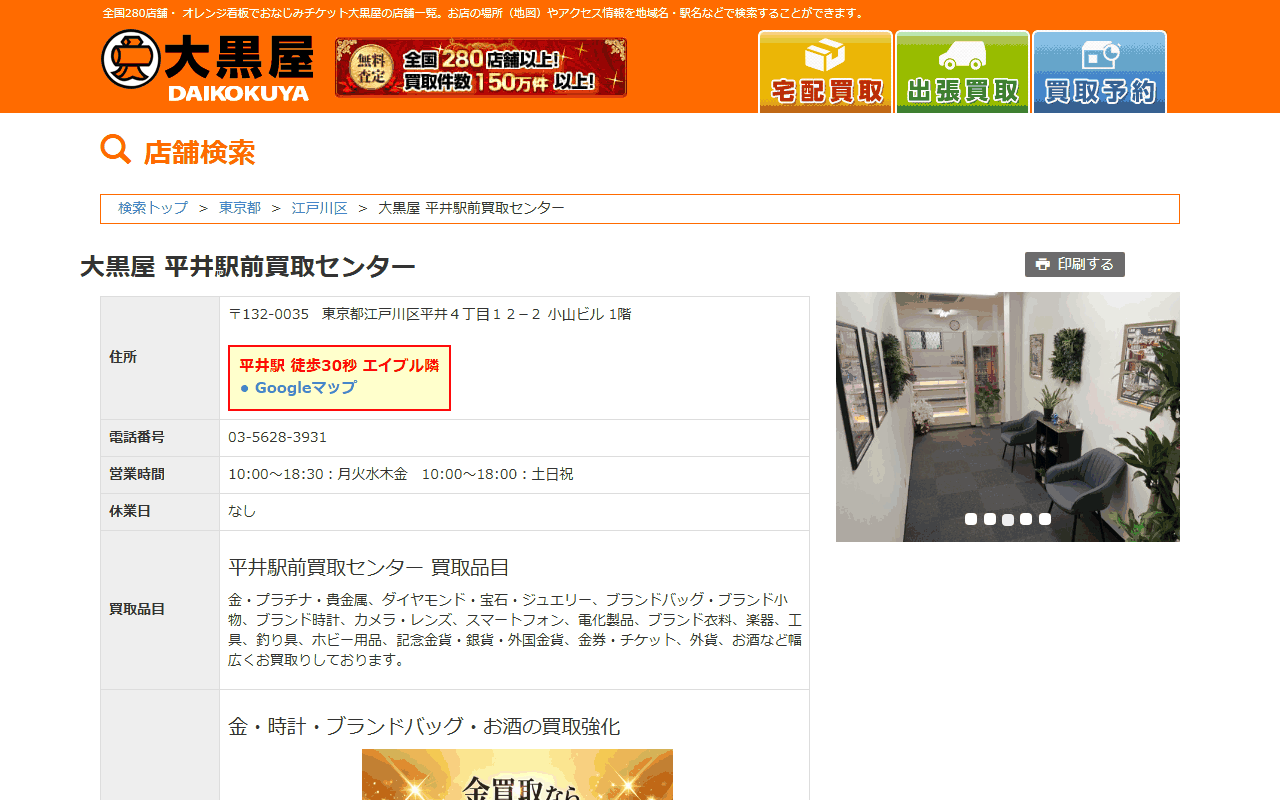Viewport: 1280px width, 800px height.
Task: Click the 休業日 row label
Action: (130, 511)
